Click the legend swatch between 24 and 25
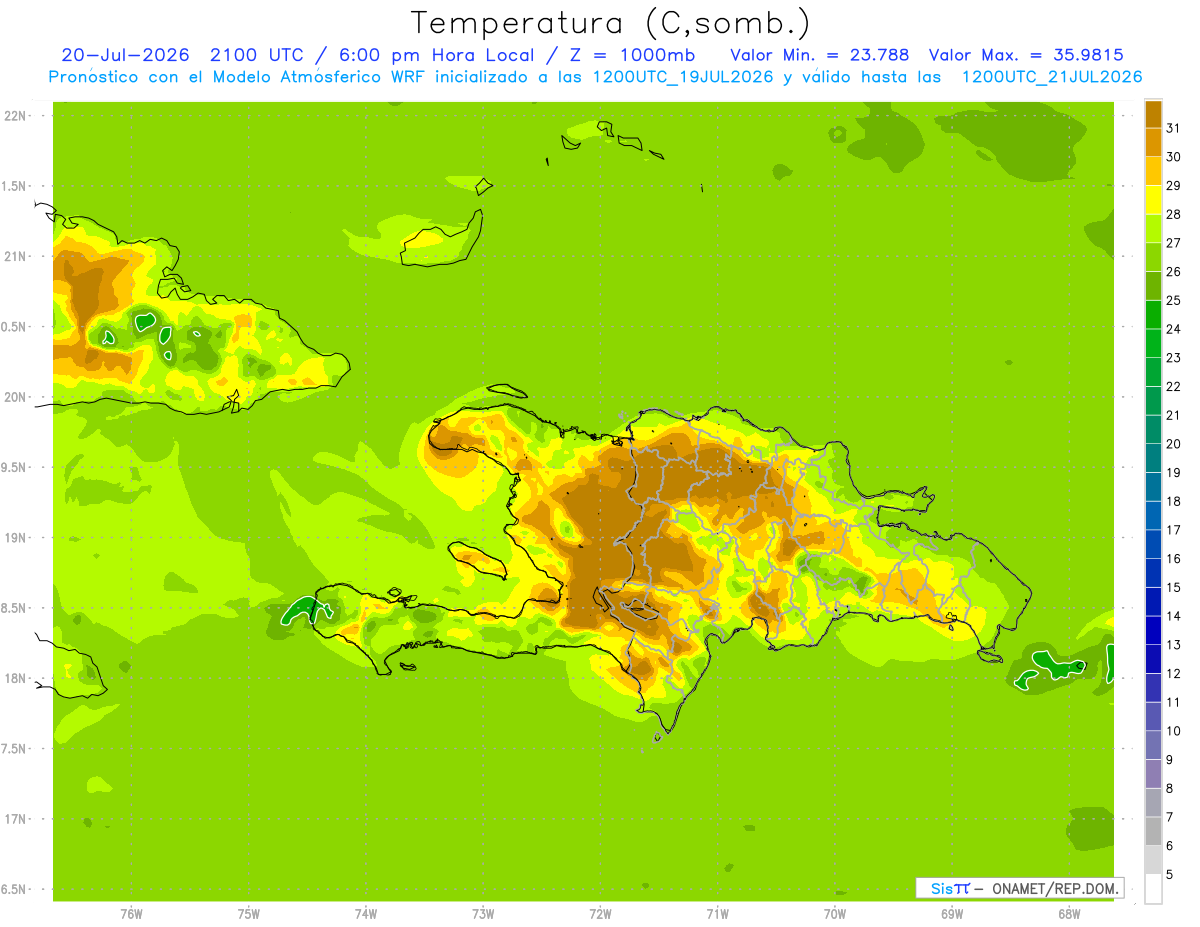Image resolution: width=1200 pixels, height=927 pixels. (x=1153, y=314)
